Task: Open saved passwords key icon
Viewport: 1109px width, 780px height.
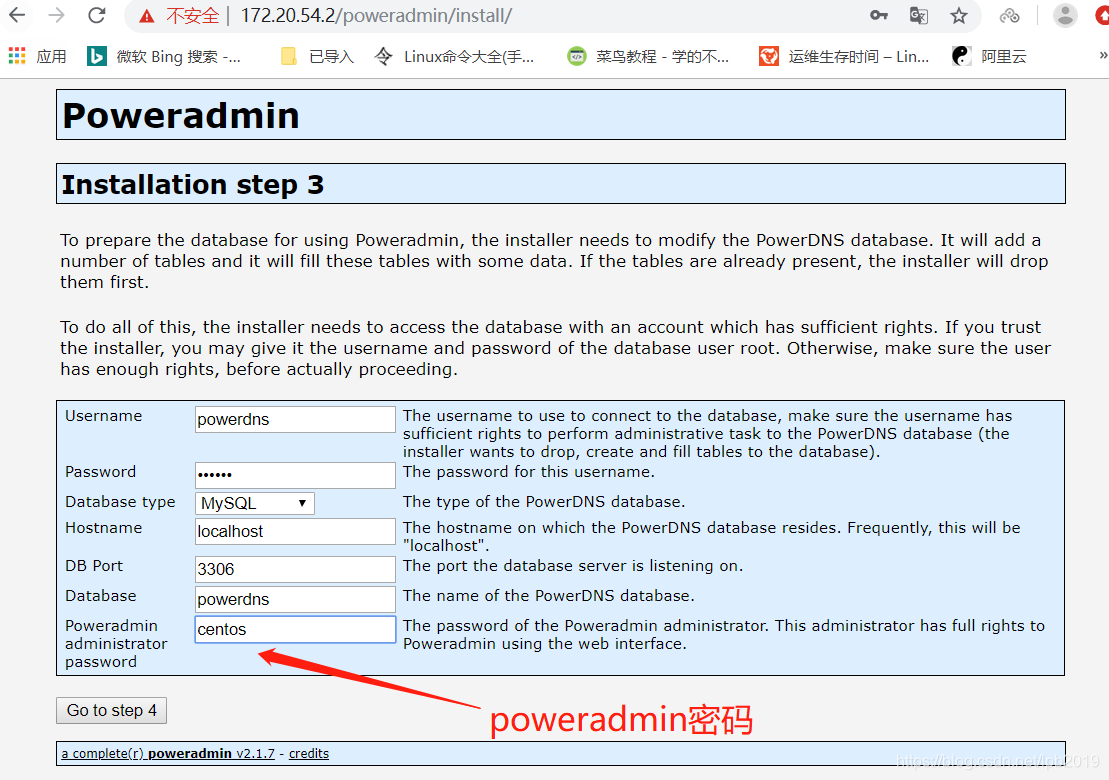Action: pos(878,16)
